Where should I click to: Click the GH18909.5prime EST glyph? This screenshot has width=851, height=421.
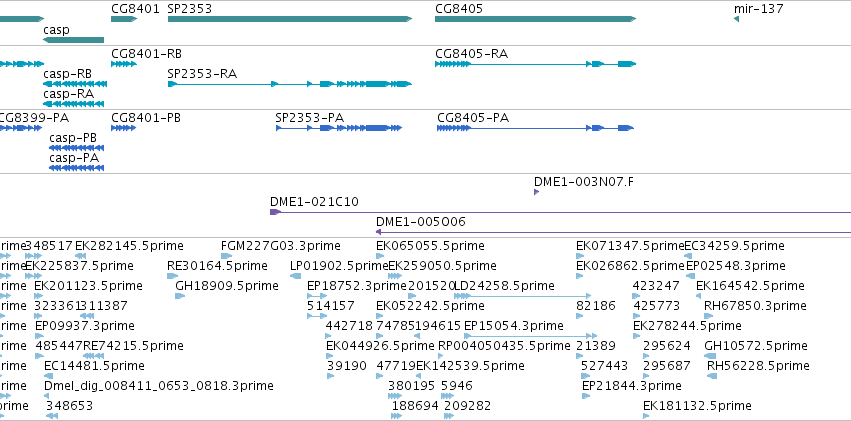point(180,296)
